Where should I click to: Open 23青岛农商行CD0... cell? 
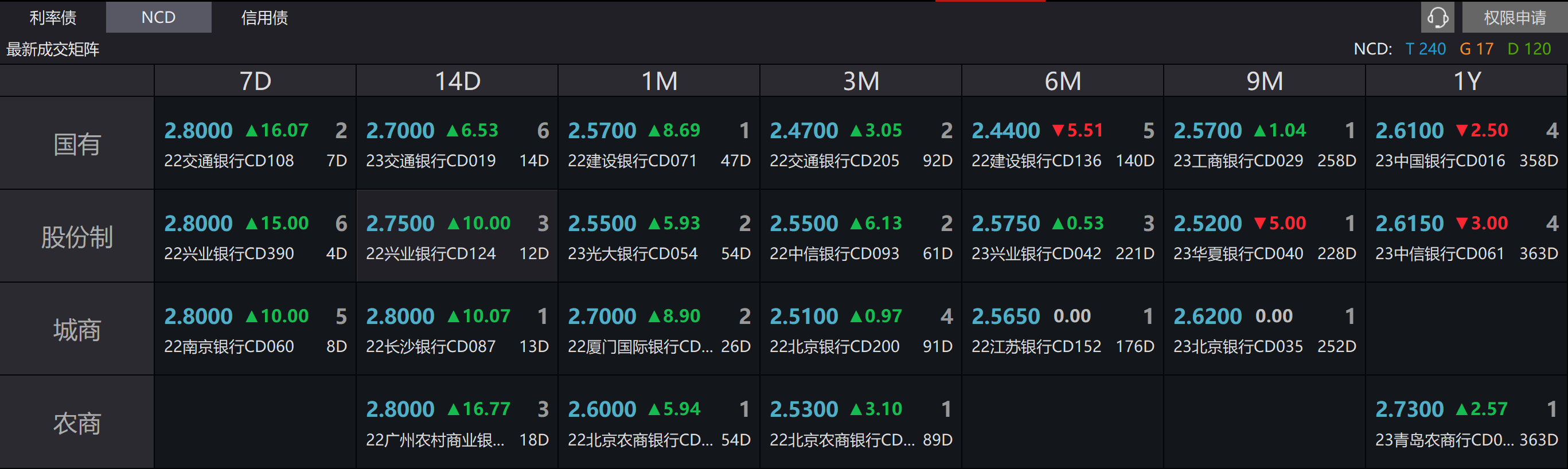click(x=1466, y=422)
